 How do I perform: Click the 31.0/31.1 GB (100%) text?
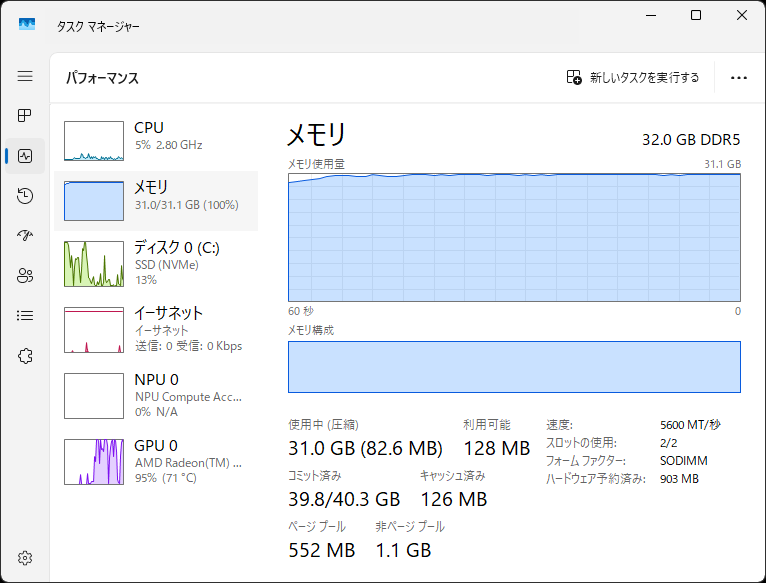pyautogui.click(x=187, y=205)
